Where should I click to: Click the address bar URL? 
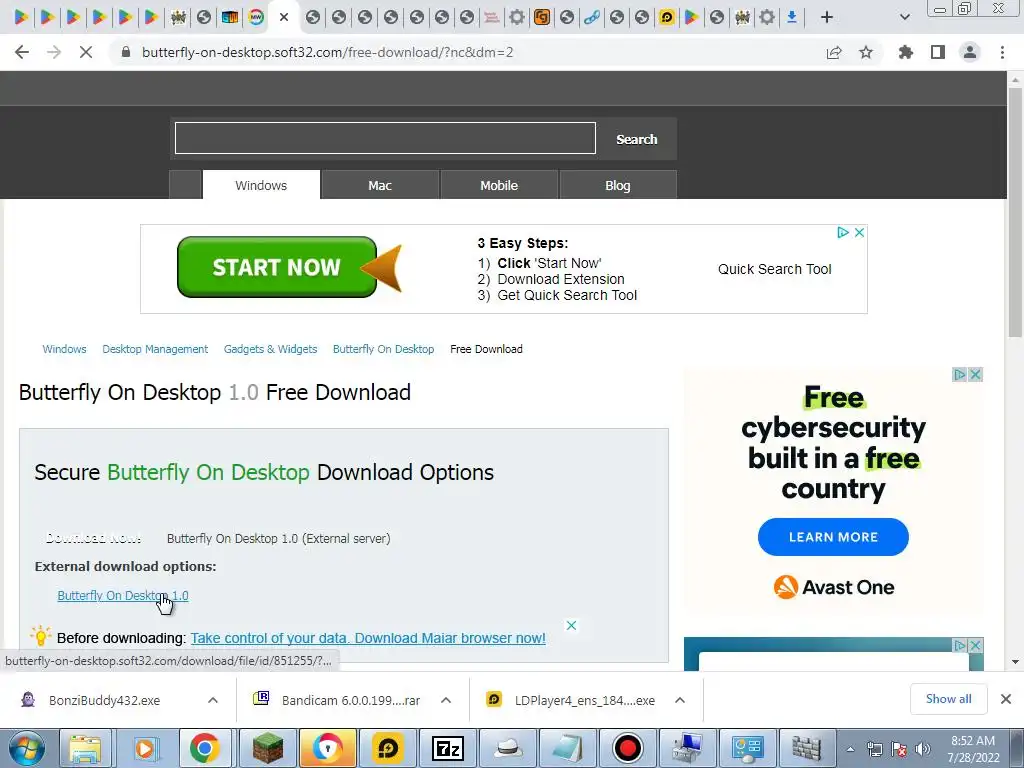point(328,52)
